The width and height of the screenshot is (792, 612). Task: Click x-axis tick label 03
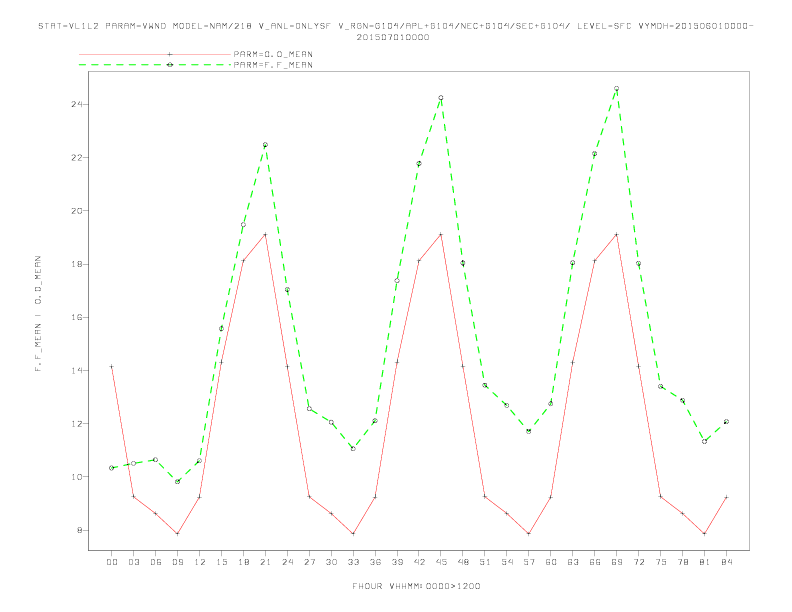point(133,562)
